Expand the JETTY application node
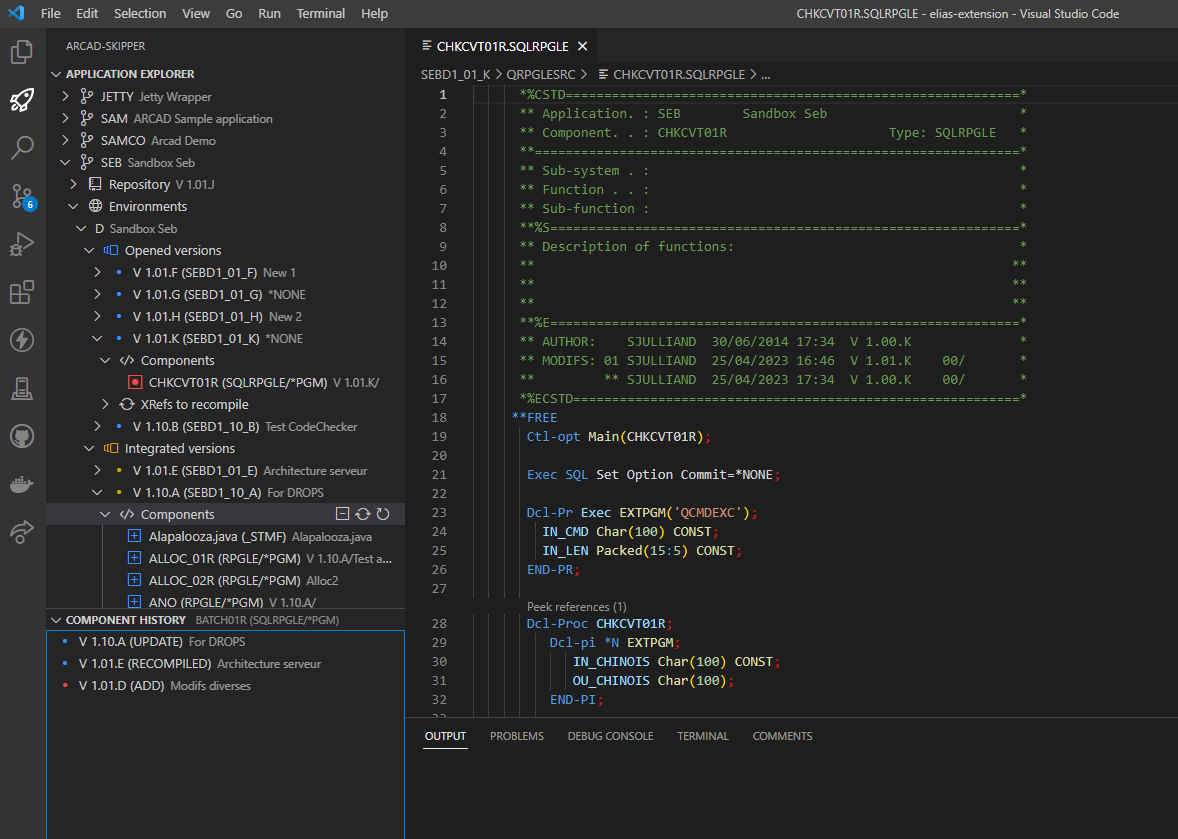The height and width of the screenshot is (839, 1178). point(66,97)
